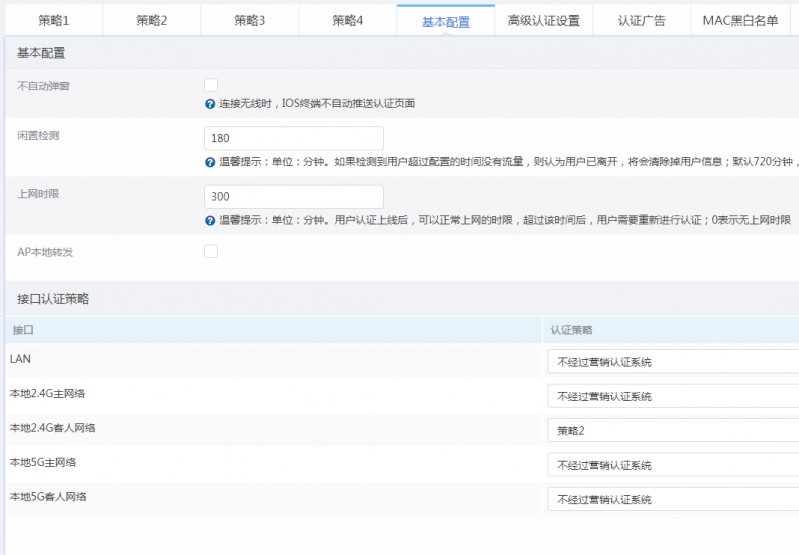Switch to the 认证广告 tab
This screenshot has width=799, height=555.
(x=642, y=20)
